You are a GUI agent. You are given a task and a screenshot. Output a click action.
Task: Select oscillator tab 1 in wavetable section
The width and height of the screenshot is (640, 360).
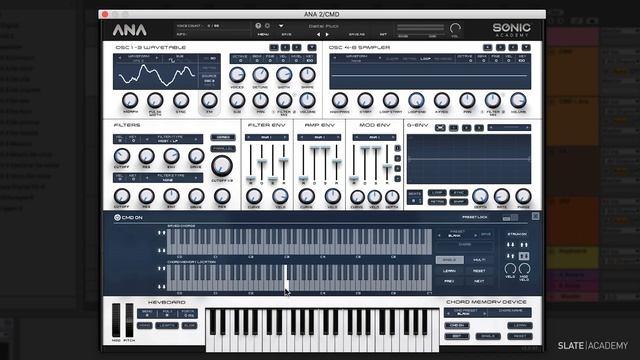point(274,47)
